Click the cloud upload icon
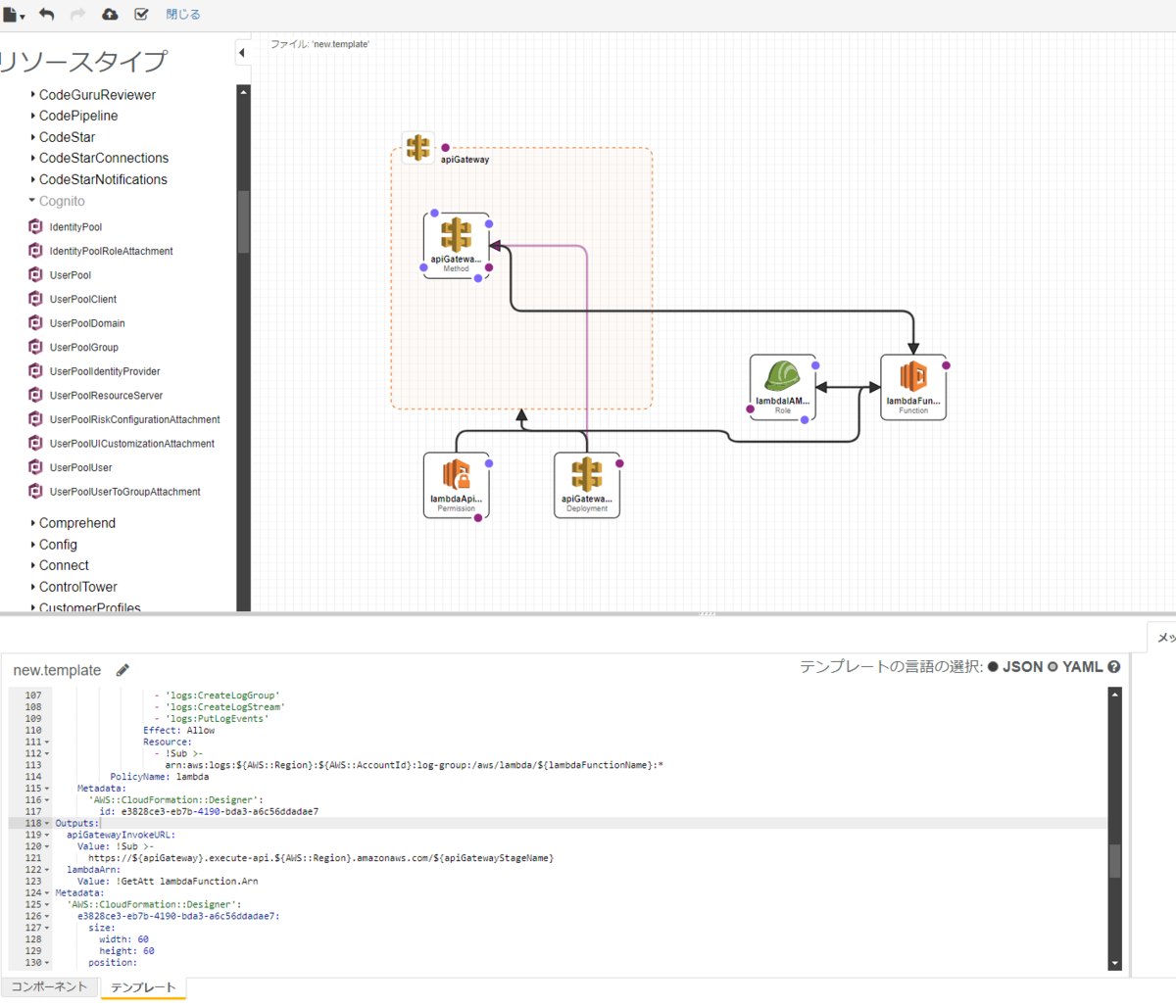Image resolution: width=1176 pixels, height=1008 pixels. [110, 14]
